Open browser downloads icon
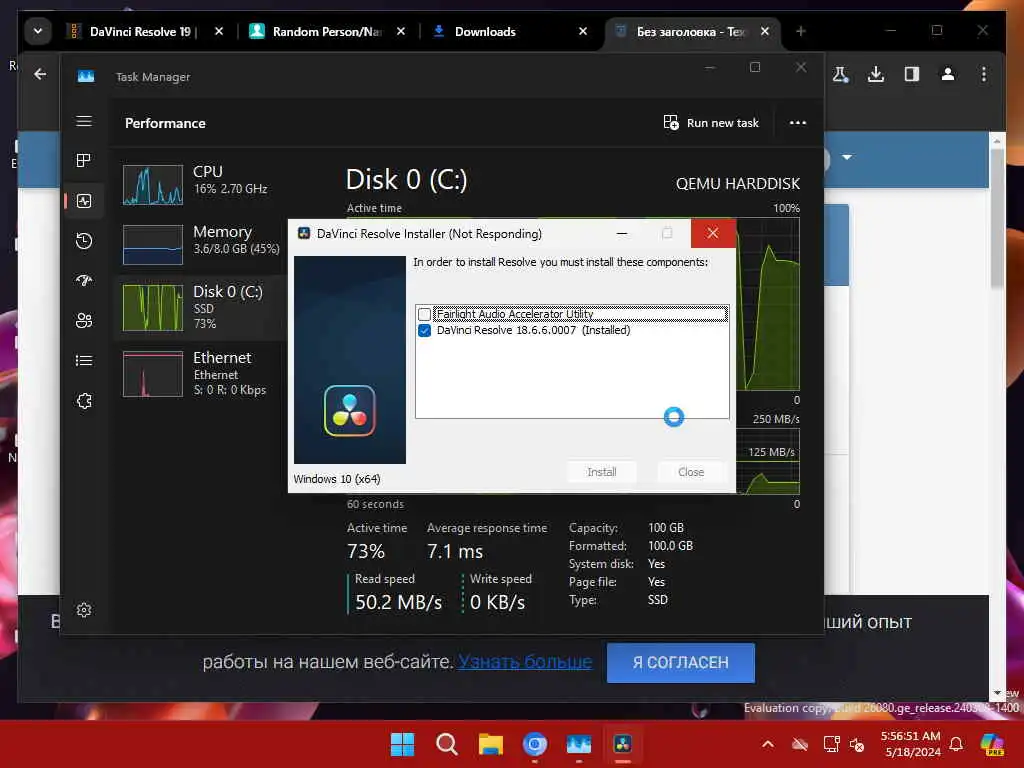 876,74
